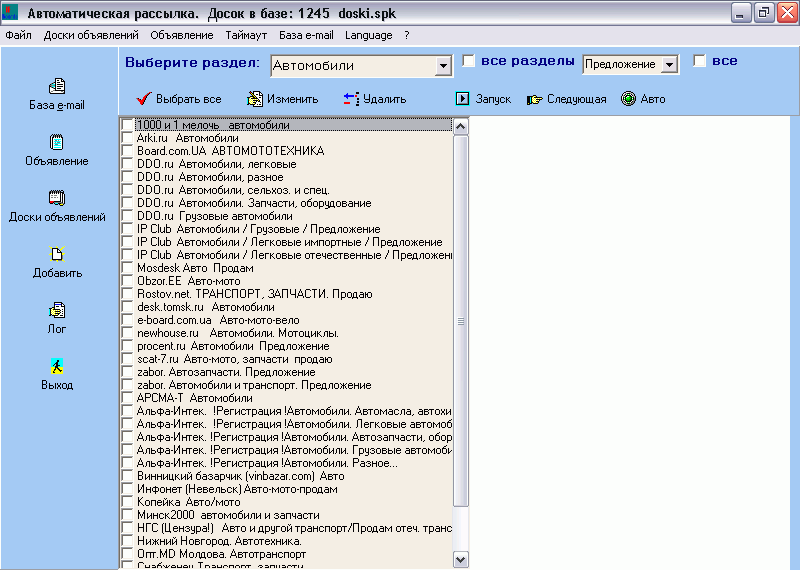Open the Объявление menu

[x=182, y=35]
